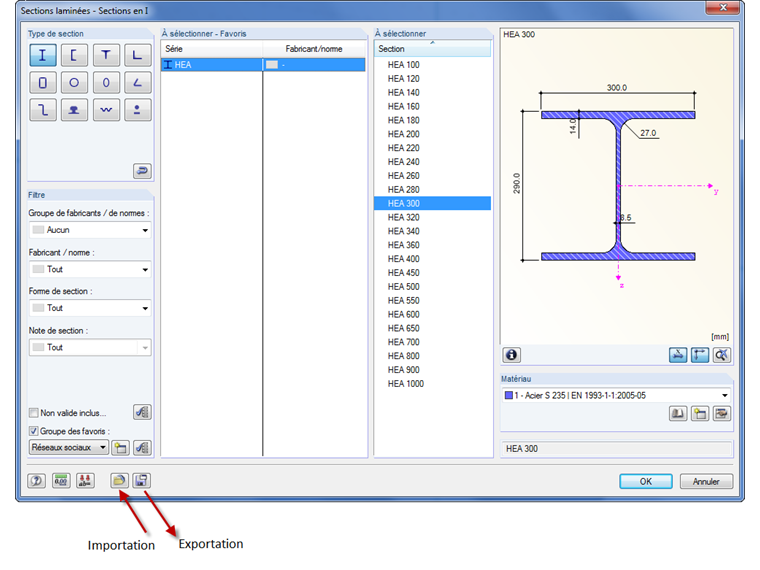This screenshot has width=760, height=570.
Task: Click the filter icon beside Non valide inclus
Action: [x=142, y=412]
